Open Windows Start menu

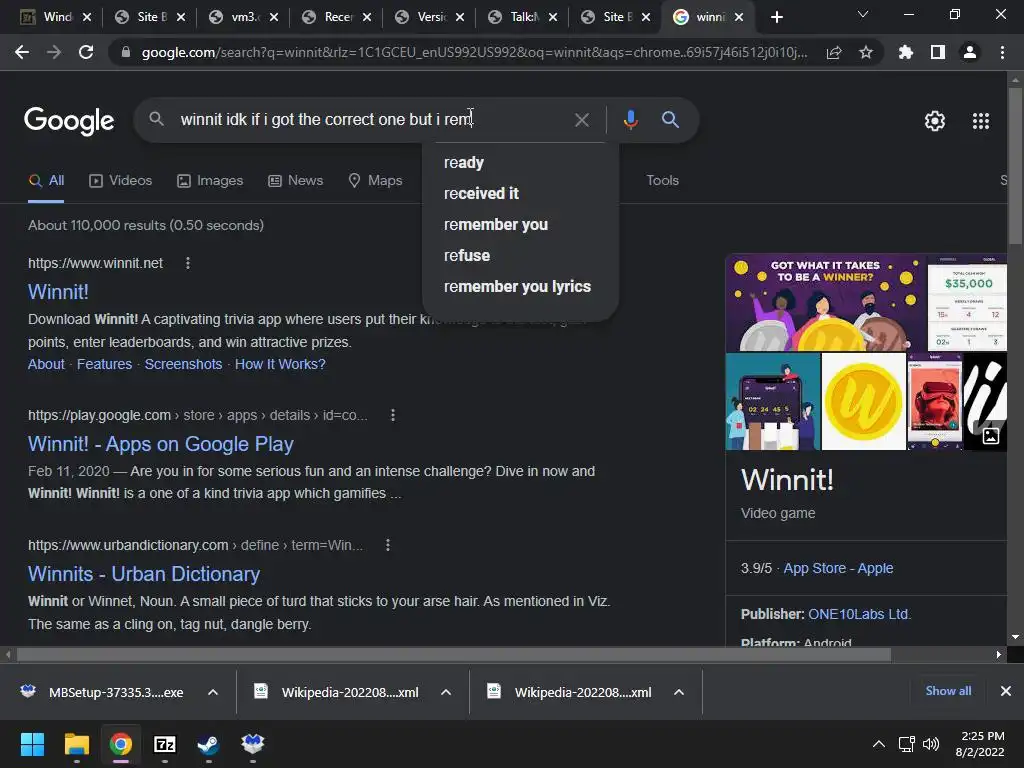coord(32,744)
